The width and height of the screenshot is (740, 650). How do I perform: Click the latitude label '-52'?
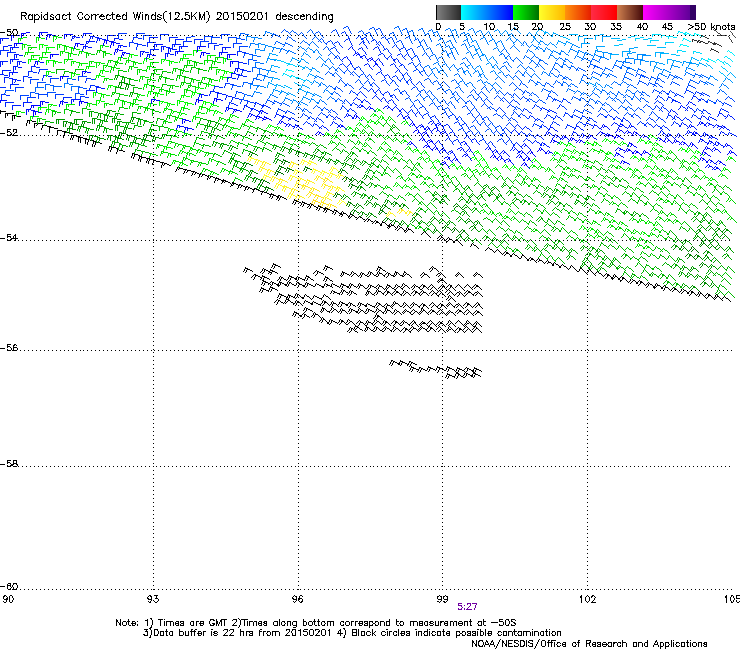pyautogui.click(x=9, y=133)
